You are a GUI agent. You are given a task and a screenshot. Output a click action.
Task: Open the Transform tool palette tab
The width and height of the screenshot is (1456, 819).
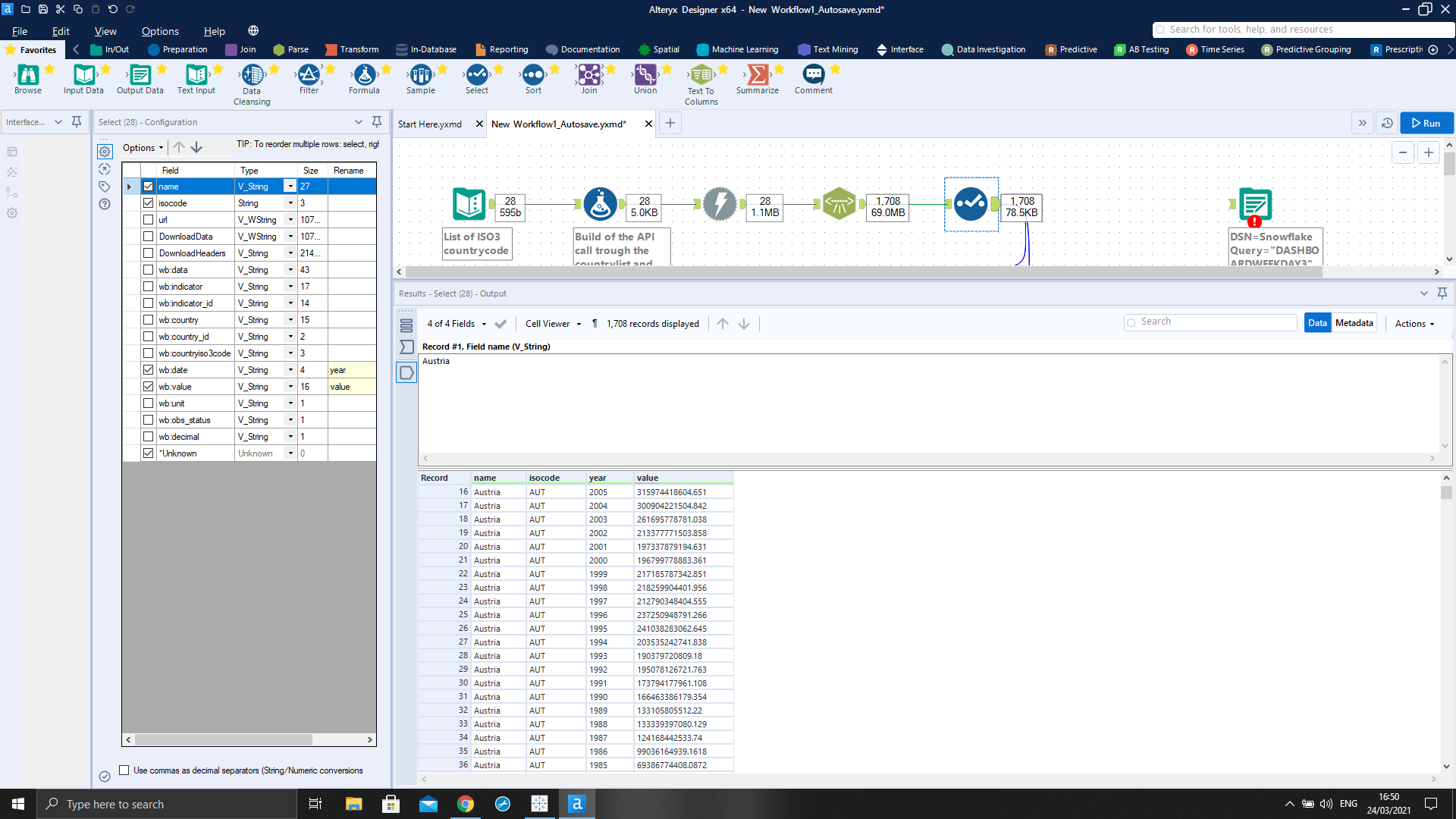tap(352, 49)
